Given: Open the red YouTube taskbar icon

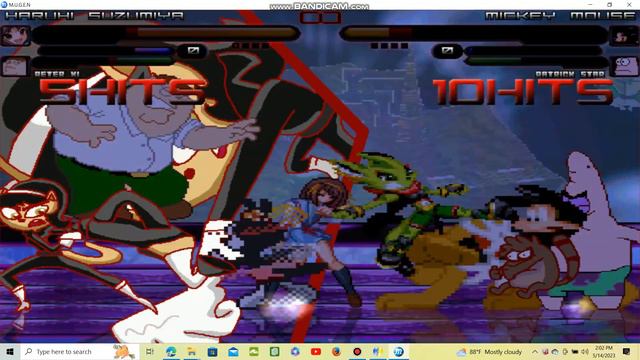Looking at the screenshot, I should (x=316, y=351).
